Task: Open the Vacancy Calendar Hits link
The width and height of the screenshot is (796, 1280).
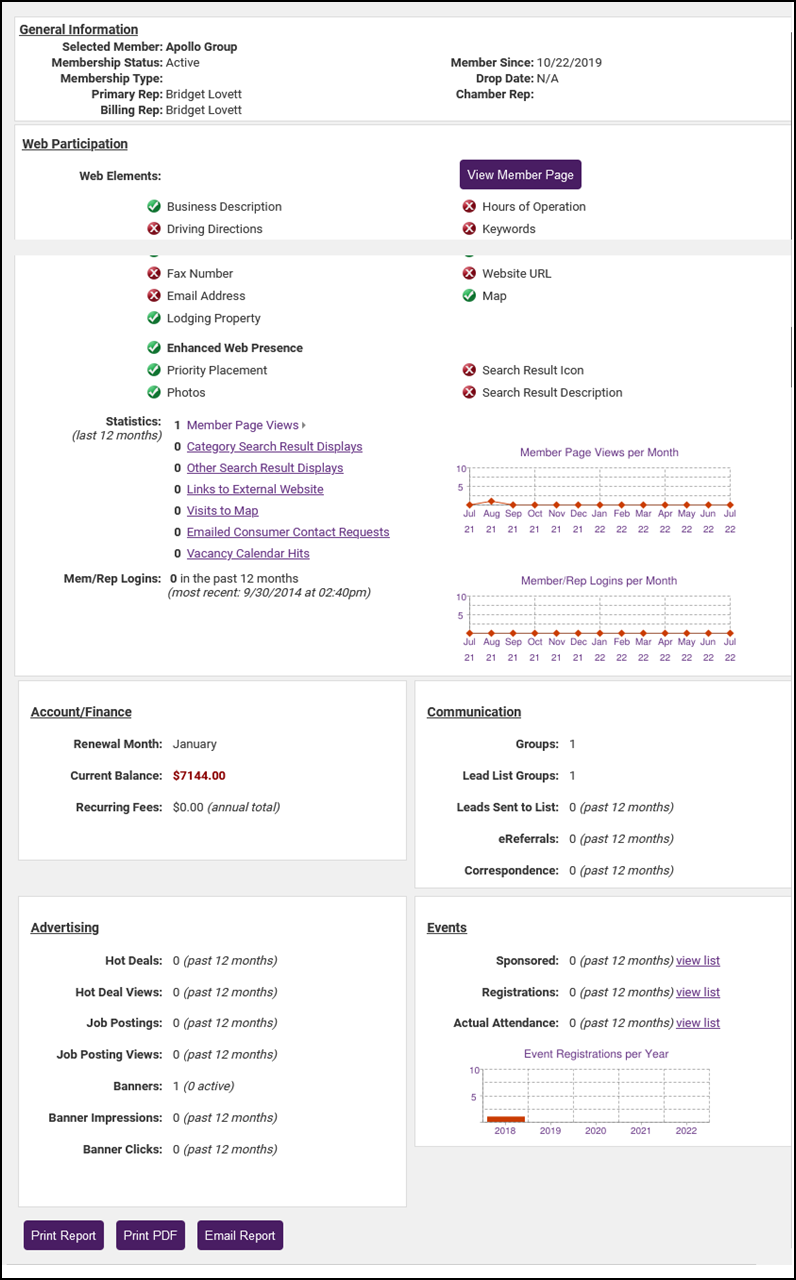Action: (248, 554)
